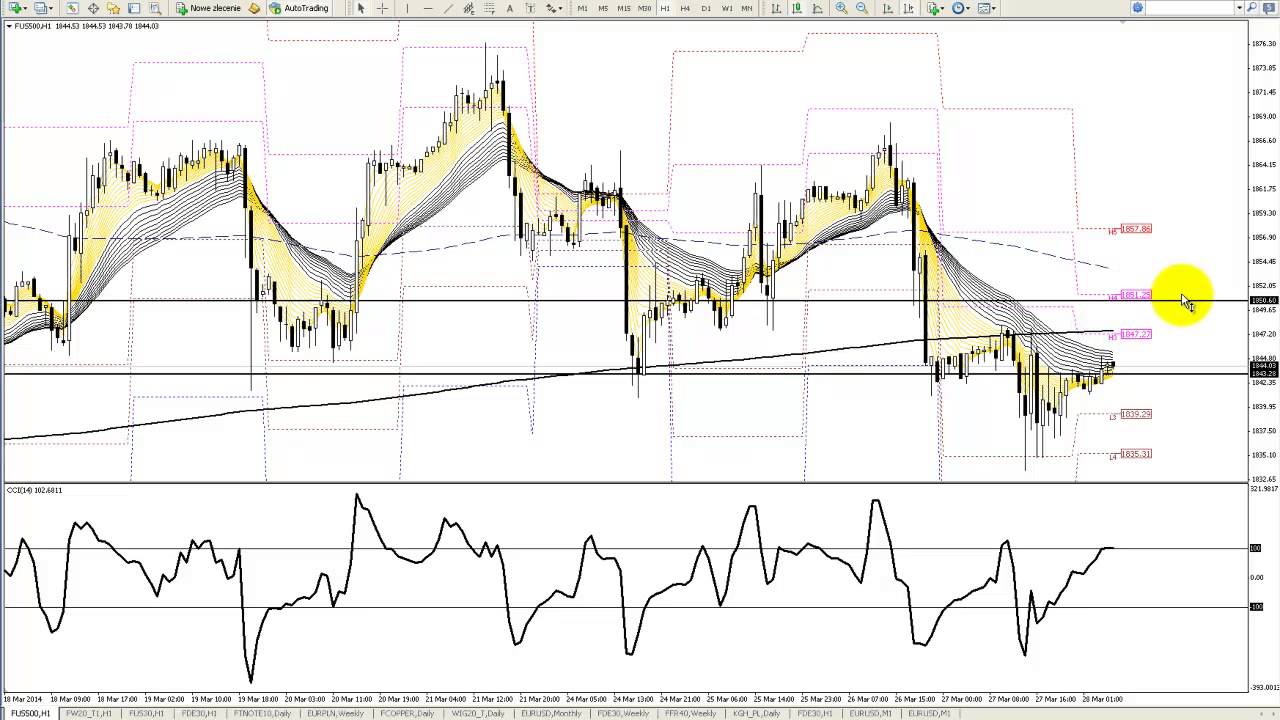
Task: Switch timeframe to H4
Action: click(685, 8)
